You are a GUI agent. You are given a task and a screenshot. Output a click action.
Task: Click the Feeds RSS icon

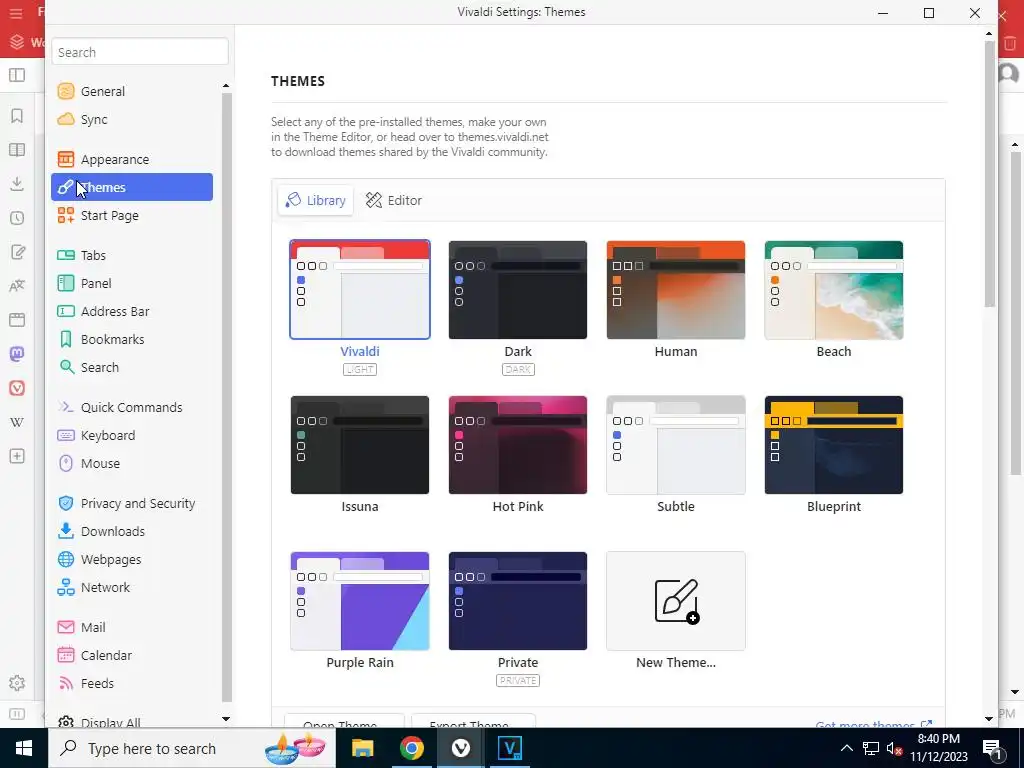click(66, 684)
